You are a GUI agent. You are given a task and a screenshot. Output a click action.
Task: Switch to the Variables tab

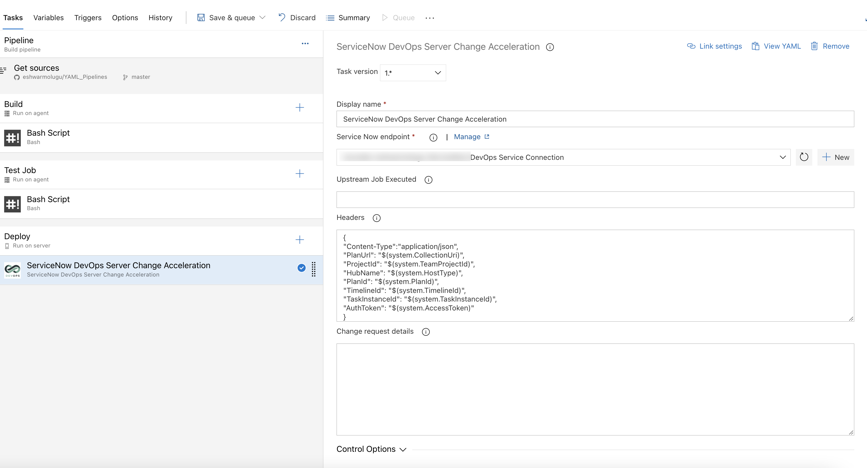tap(48, 18)
